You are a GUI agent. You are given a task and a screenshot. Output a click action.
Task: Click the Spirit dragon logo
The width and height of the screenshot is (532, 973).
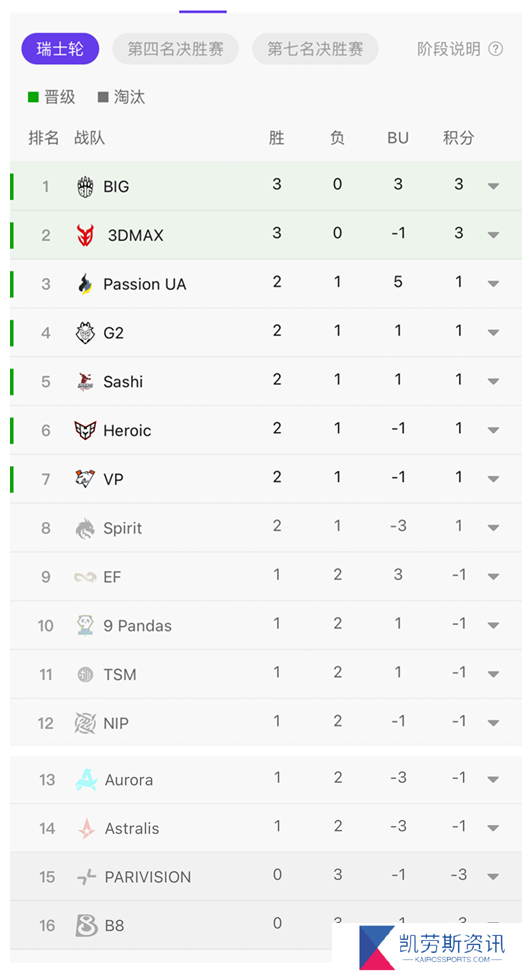coord(85,528)
